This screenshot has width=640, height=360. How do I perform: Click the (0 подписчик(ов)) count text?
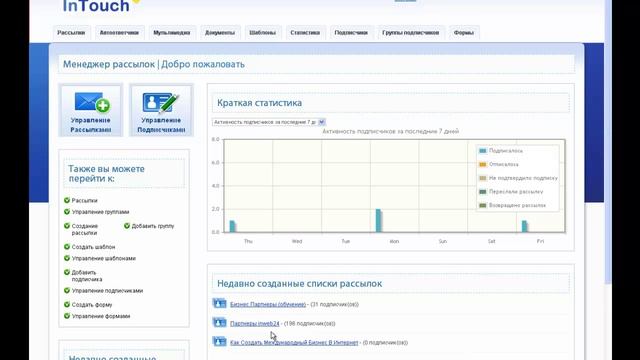[385, 342]
